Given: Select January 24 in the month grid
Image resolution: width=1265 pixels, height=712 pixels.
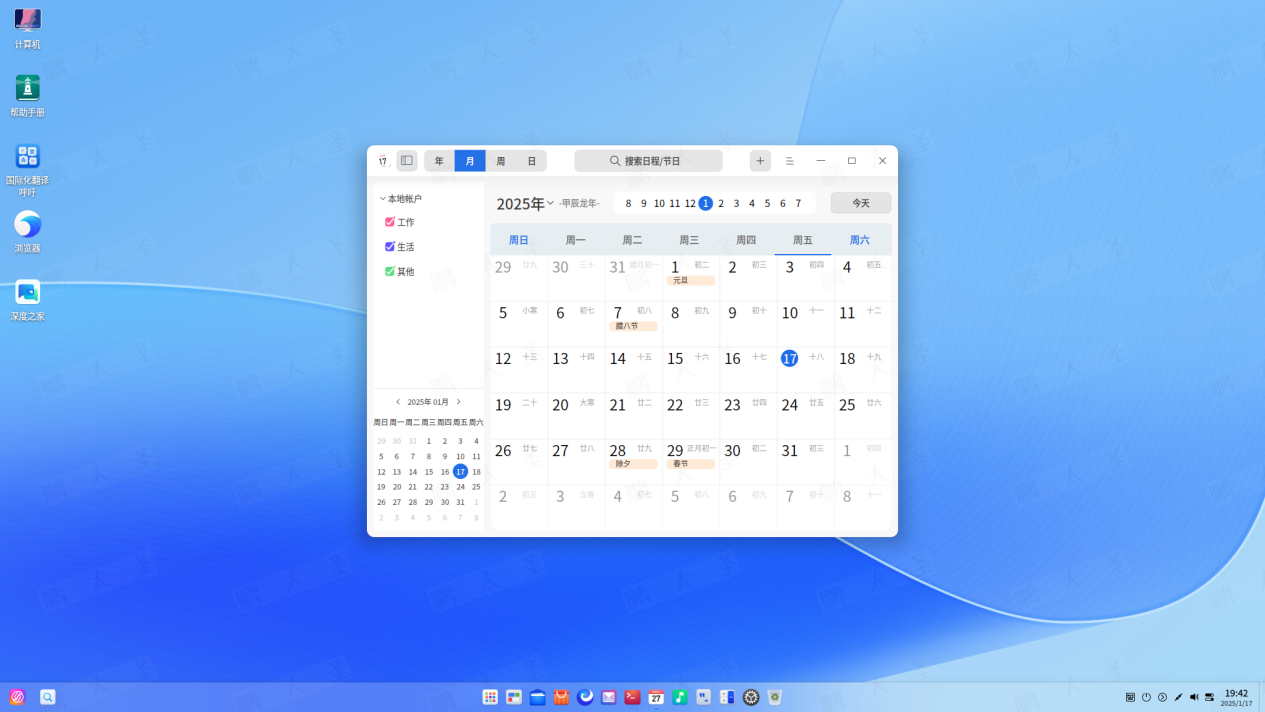Looking at the screenshot, I should [805, 416].
